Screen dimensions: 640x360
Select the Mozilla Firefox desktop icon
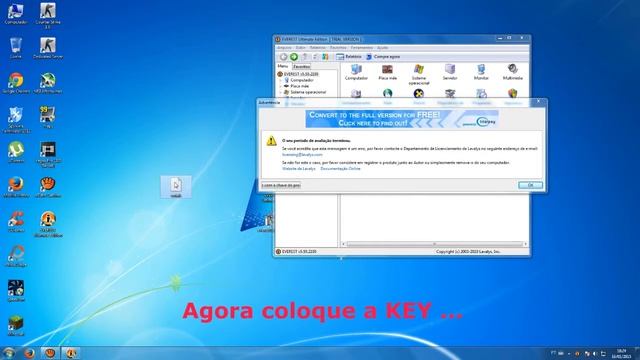pyautogui.click(x=16, y=187)
